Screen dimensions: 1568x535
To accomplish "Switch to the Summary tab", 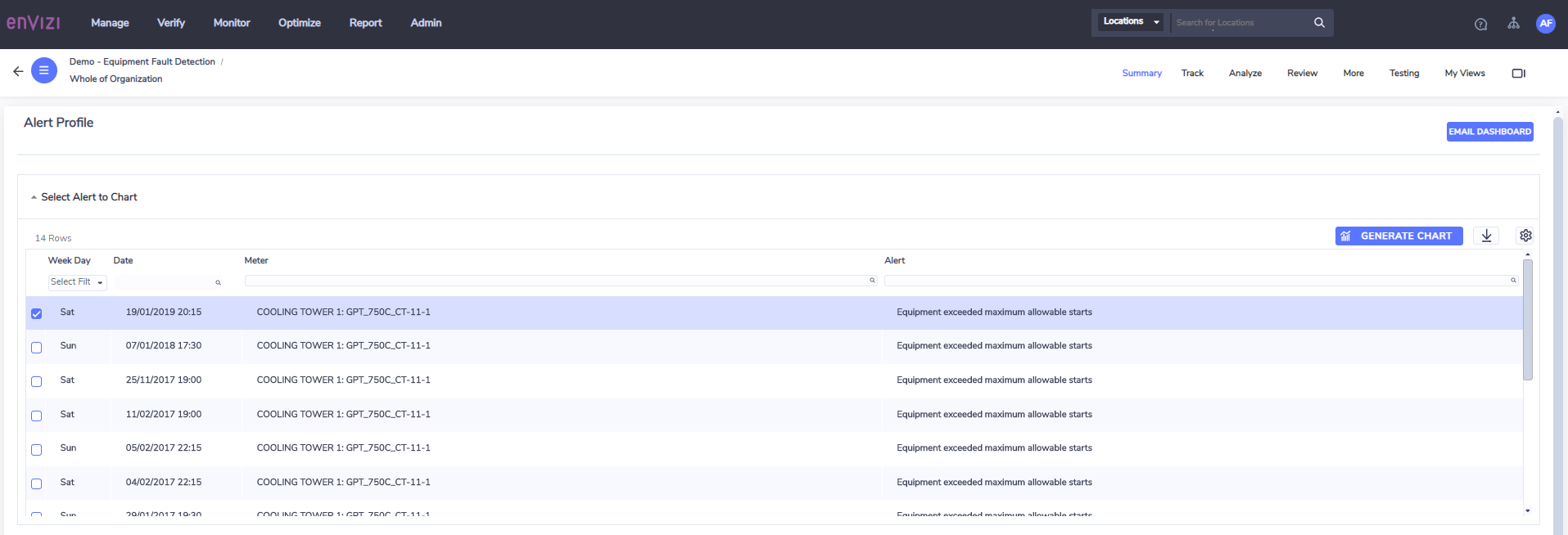I will tap(1141, 74).
